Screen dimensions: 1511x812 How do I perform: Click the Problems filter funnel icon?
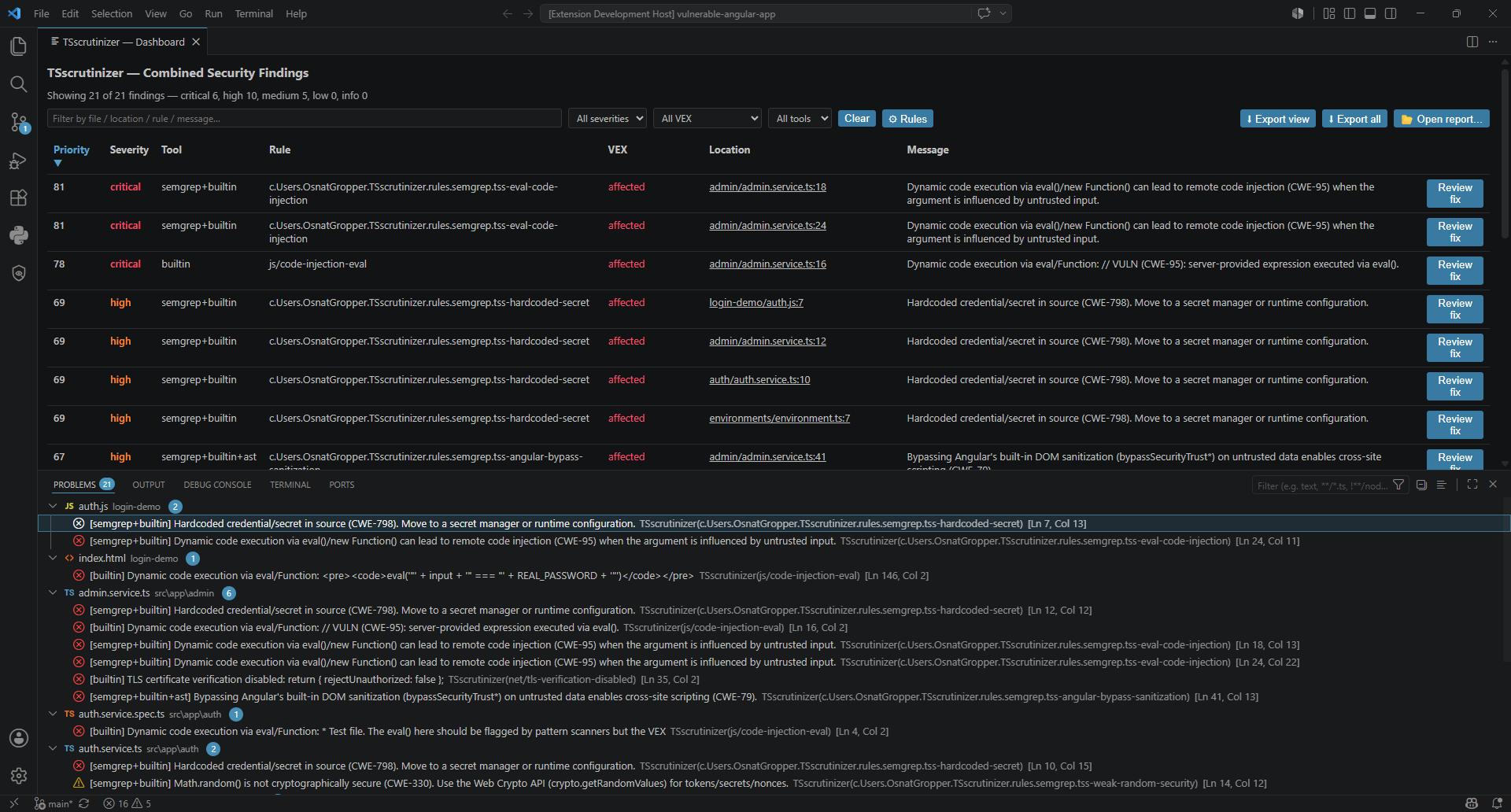click(1398, 485)
